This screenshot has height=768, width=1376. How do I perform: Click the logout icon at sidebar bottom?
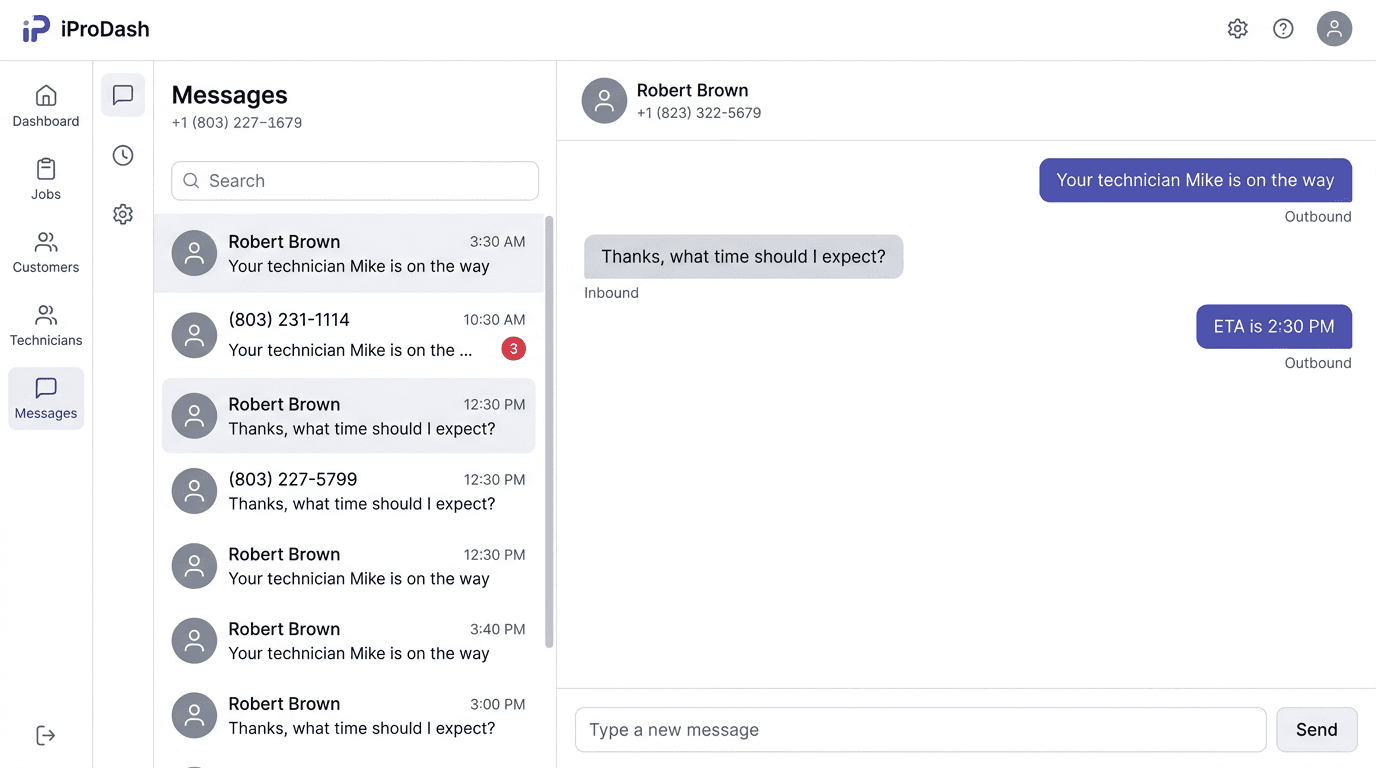tap(45, 735)
